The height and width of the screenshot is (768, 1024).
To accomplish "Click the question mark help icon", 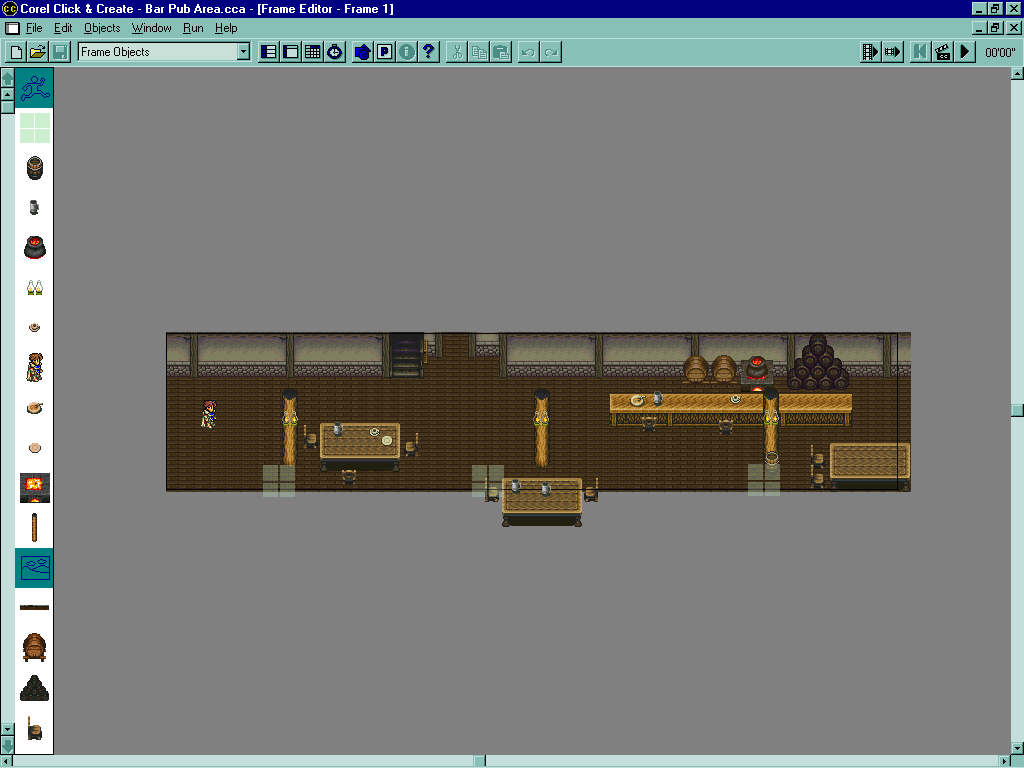I will pos(428,52).
